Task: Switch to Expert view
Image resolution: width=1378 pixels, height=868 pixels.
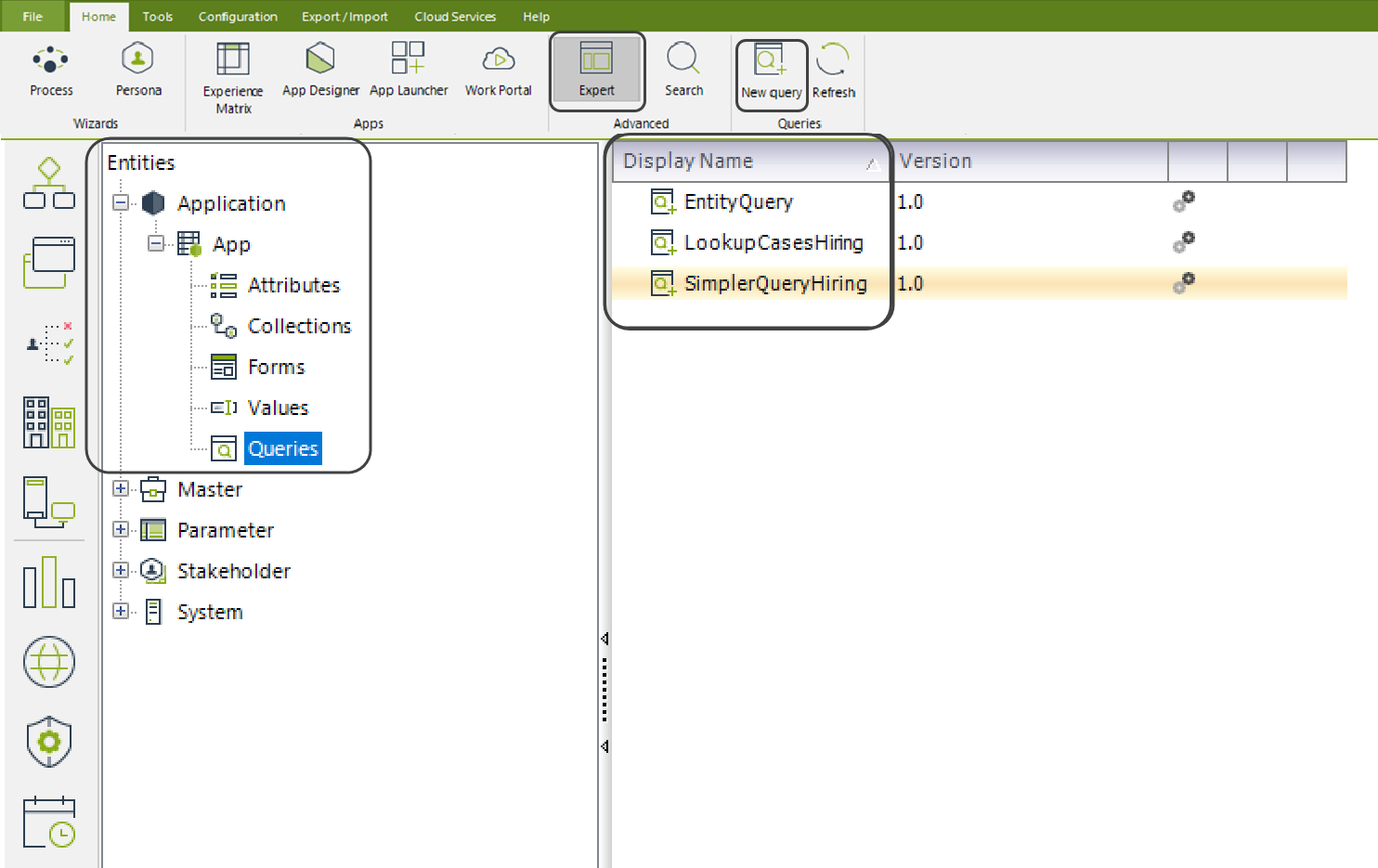Action: tap(596, 71)
